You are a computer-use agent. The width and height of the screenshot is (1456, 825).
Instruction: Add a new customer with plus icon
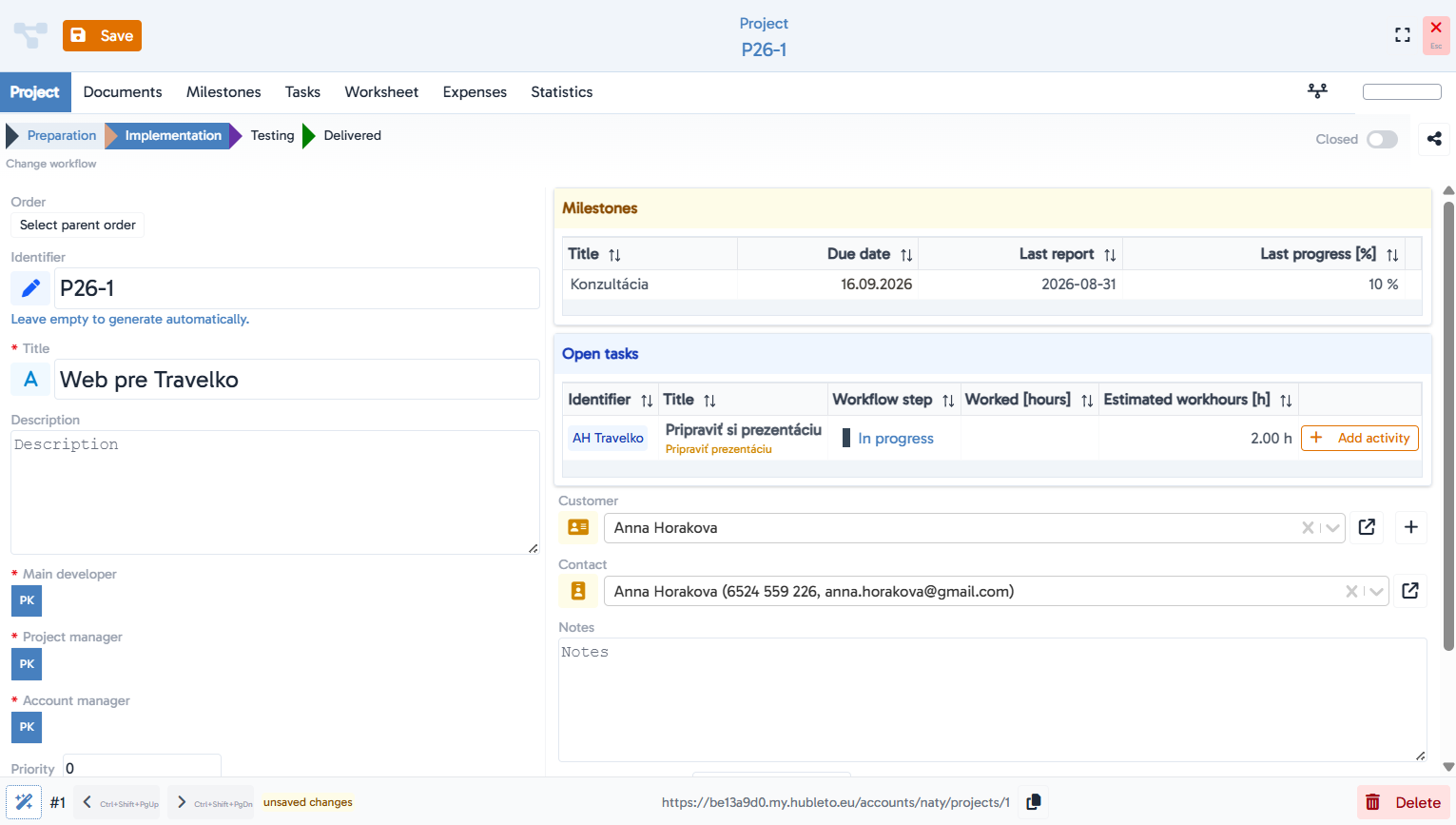click(1411, 527)
